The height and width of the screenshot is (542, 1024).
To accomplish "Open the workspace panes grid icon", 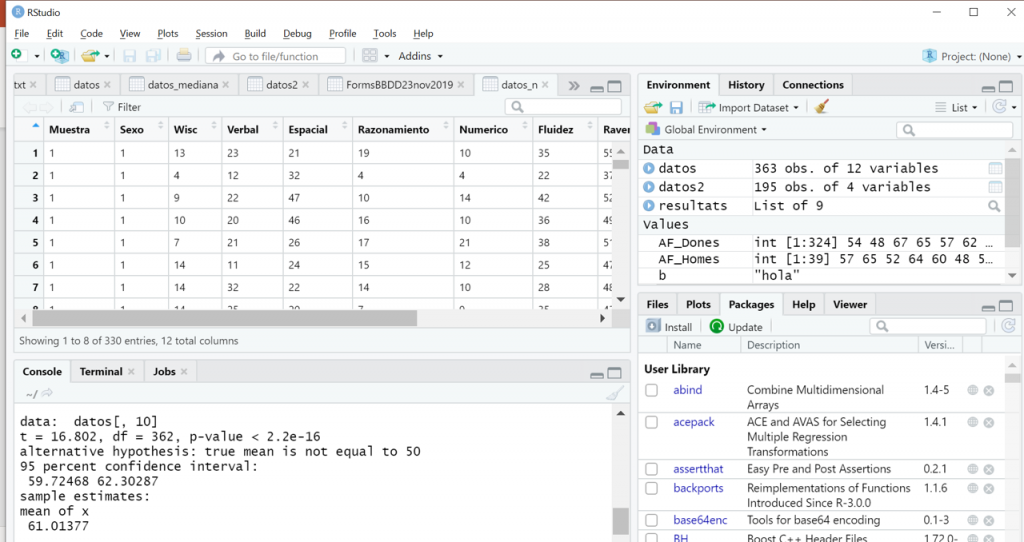I will pos(370,56).
